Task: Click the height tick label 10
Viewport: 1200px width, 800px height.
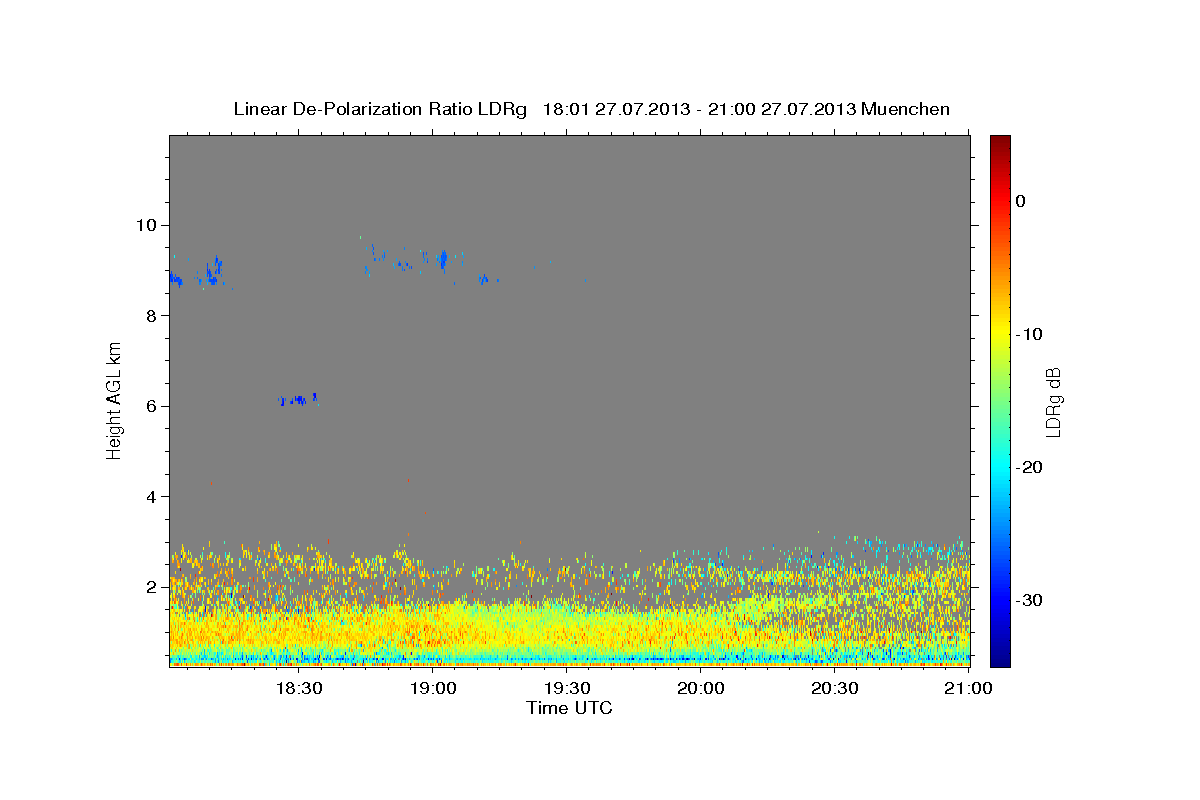Action: (x=149, y=225)
